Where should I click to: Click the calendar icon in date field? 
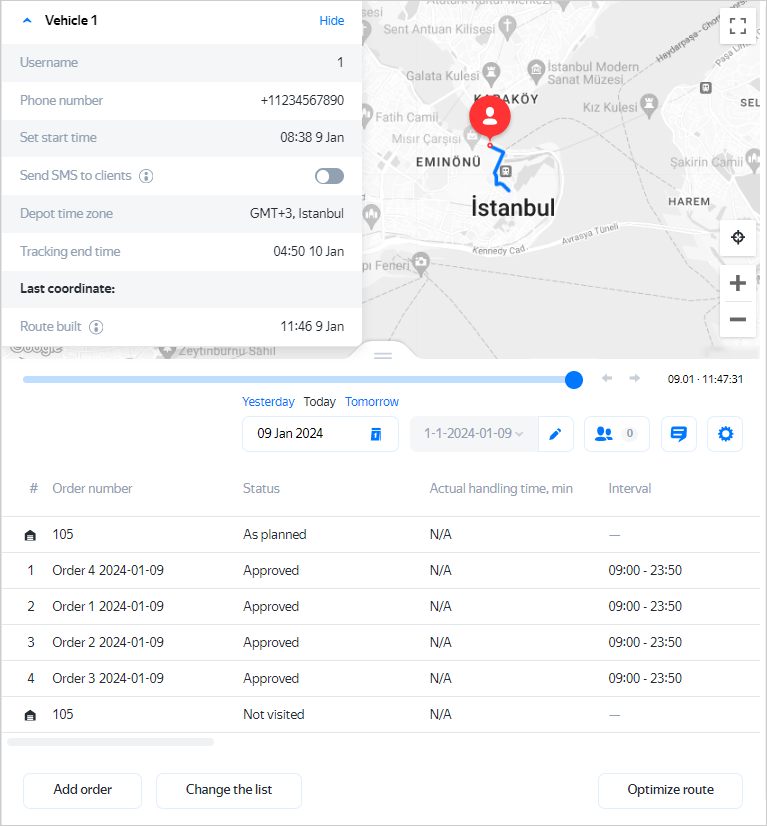pyautogui.click(x=376, y=434)
